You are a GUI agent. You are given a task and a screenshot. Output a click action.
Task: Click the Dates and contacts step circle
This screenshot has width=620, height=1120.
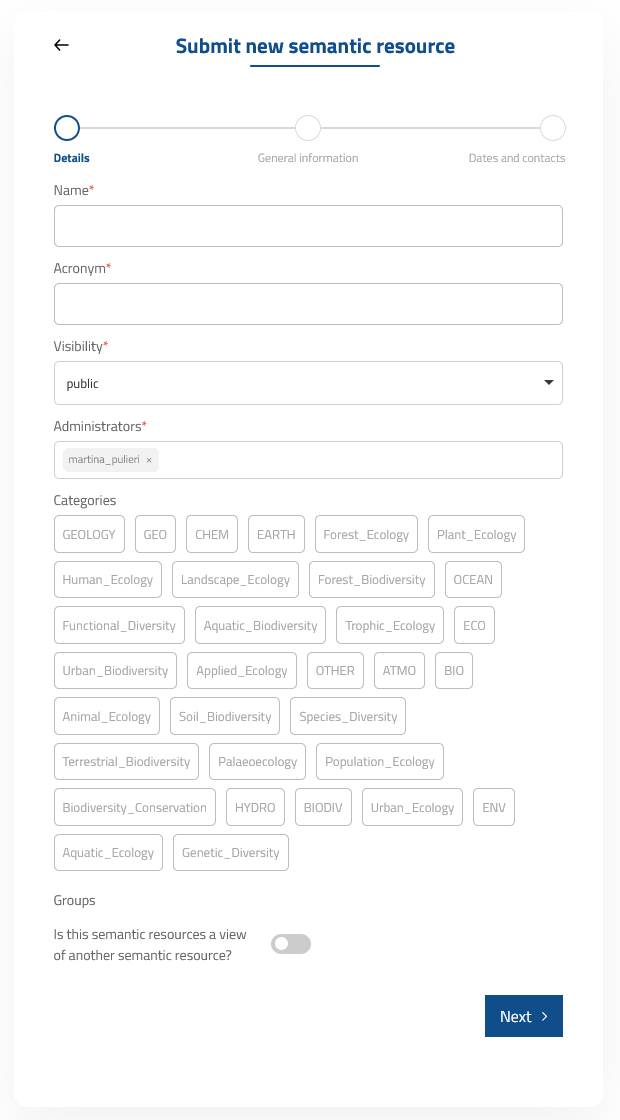pyautogui.click(x=553, y=128)
